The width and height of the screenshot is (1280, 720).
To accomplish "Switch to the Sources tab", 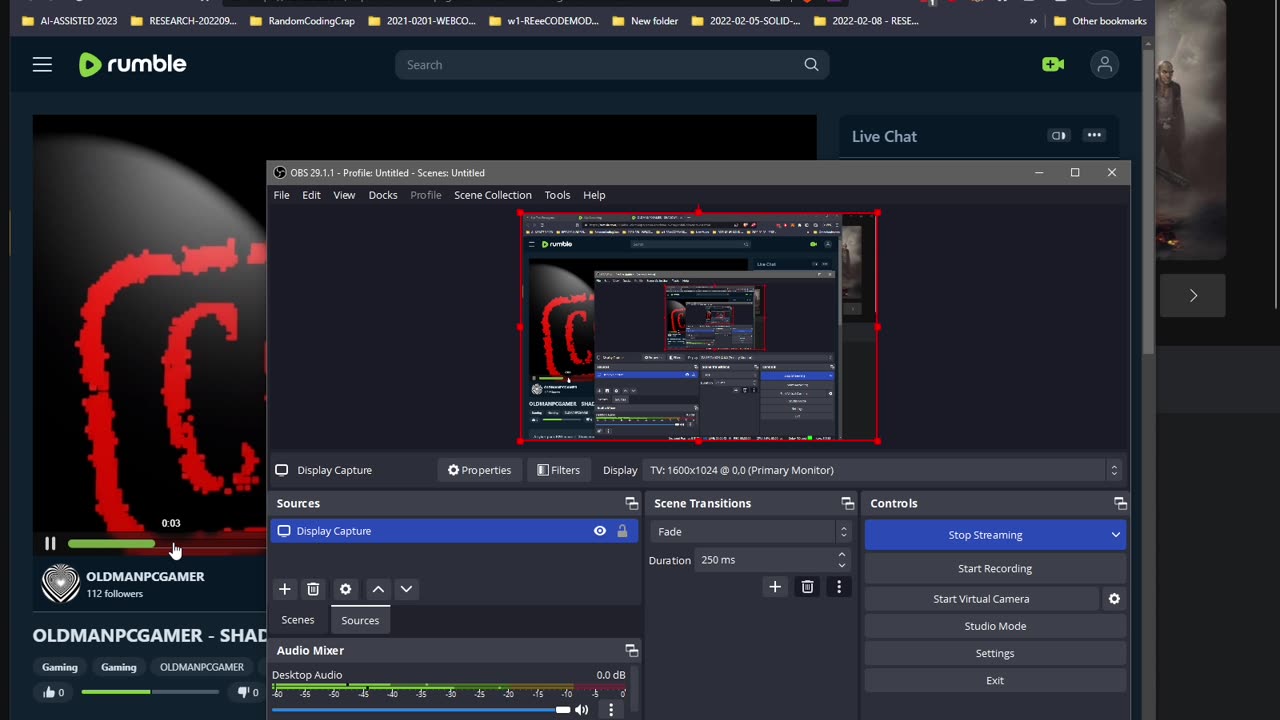I will coord(360,620).
